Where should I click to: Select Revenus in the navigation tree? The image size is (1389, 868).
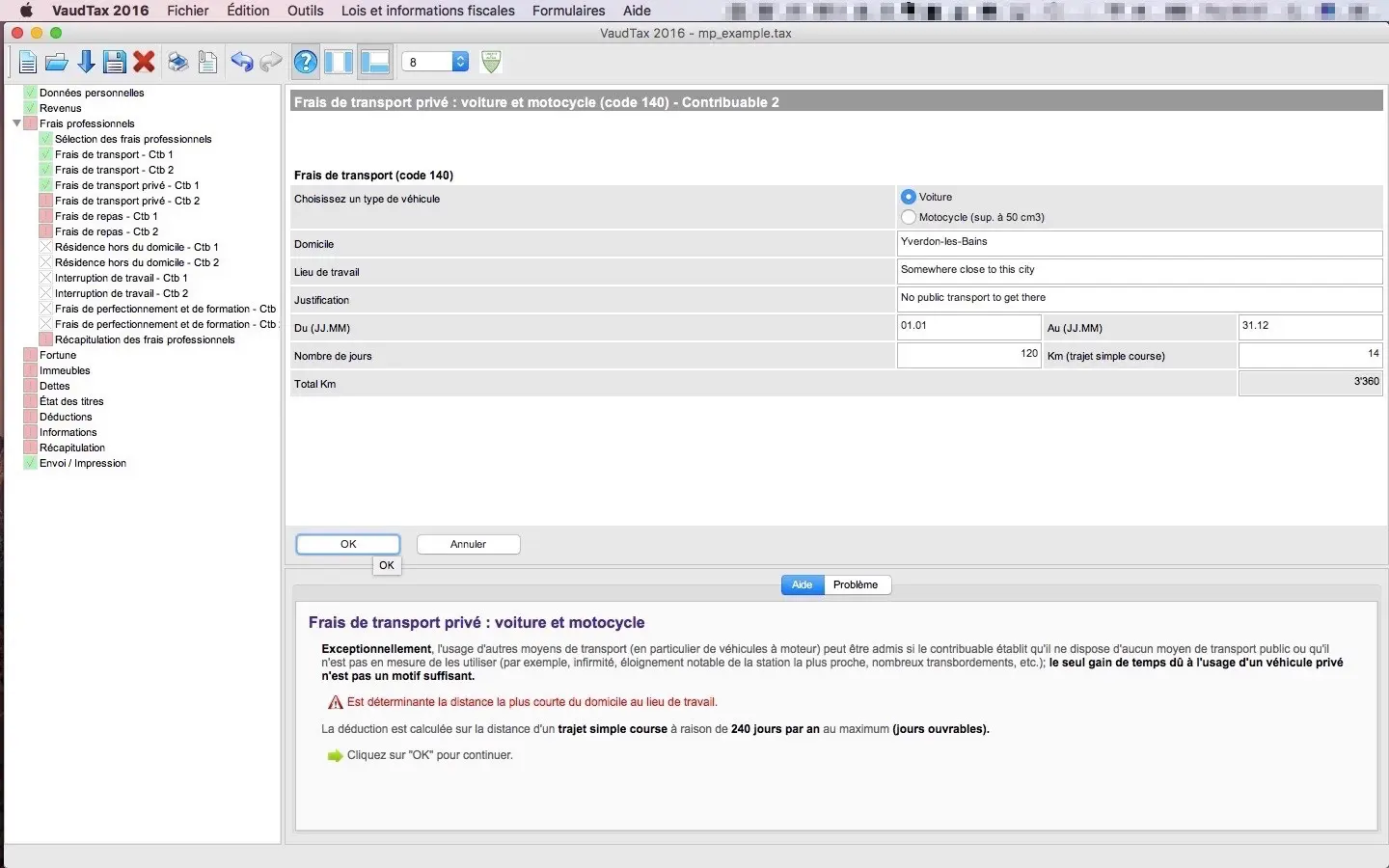coord(60,108)
